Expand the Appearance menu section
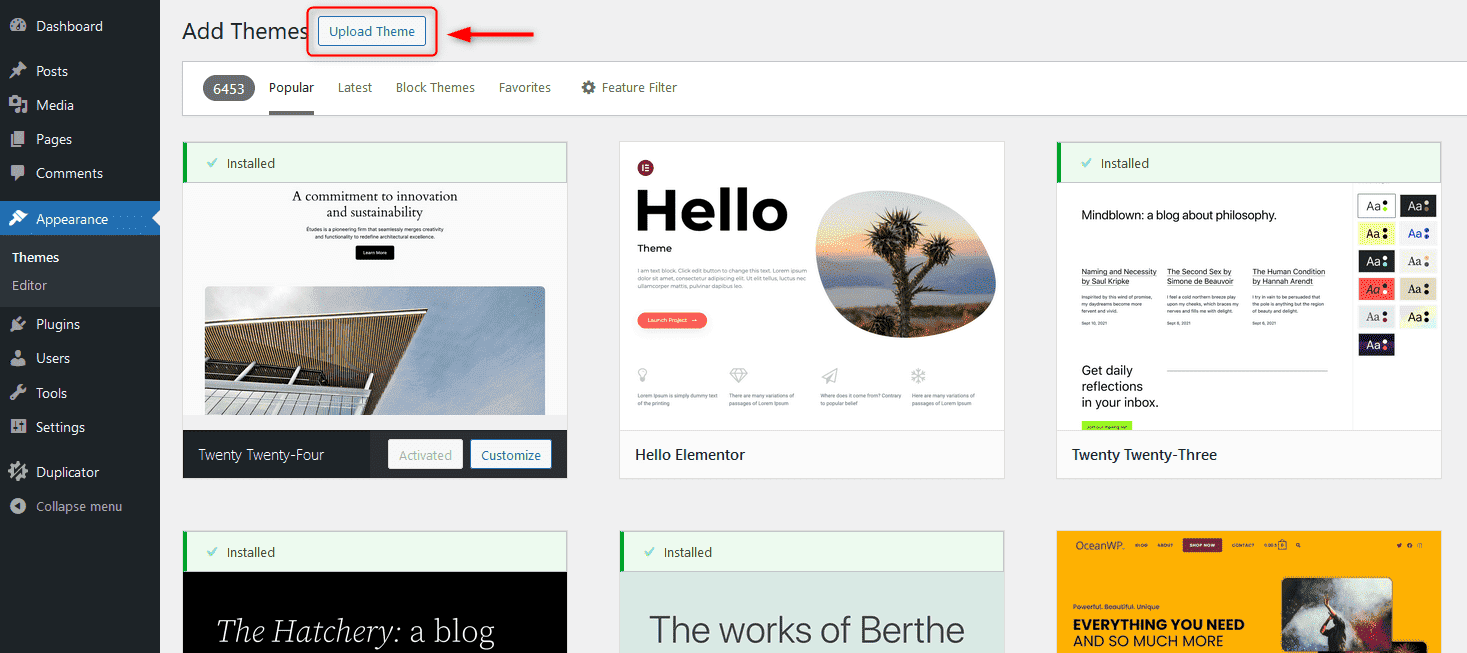 pos(72,219)
